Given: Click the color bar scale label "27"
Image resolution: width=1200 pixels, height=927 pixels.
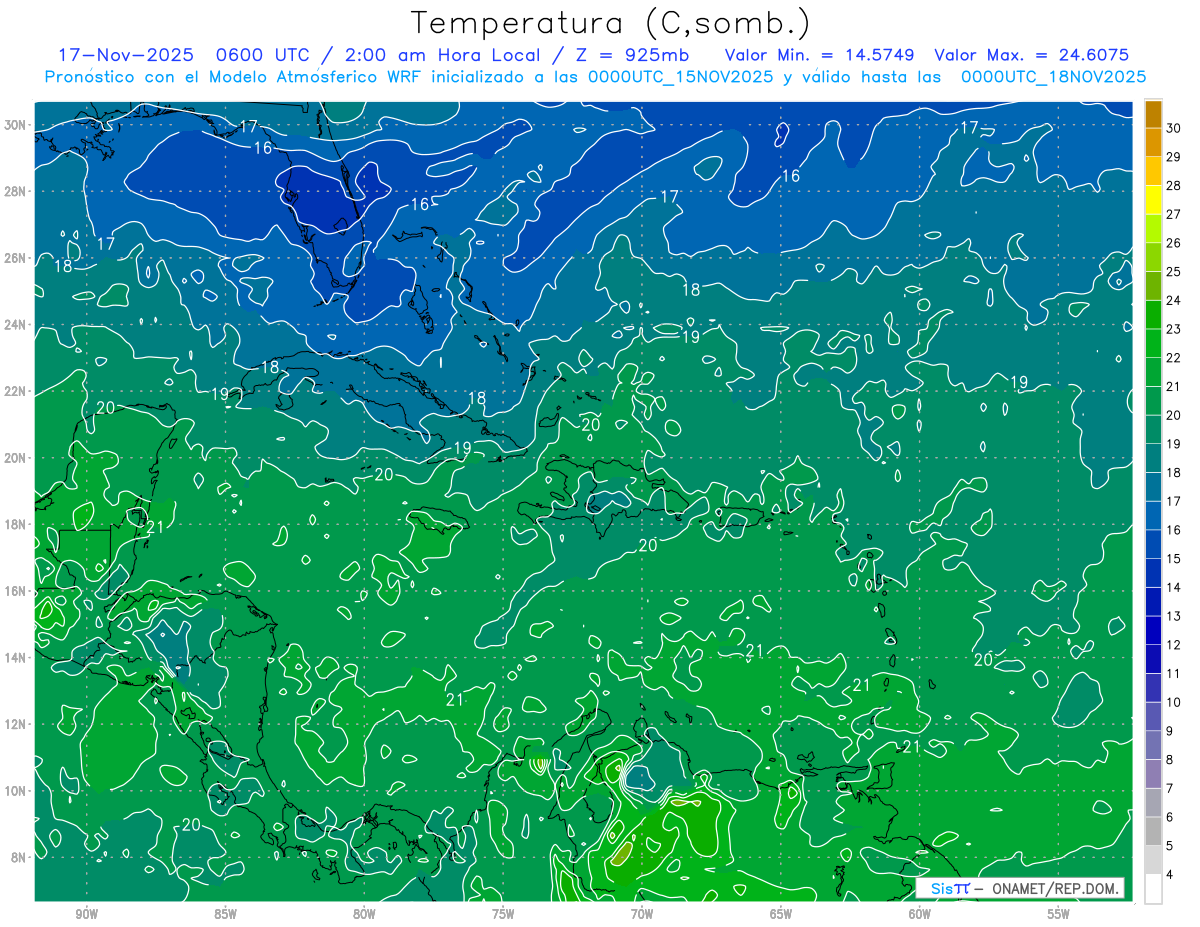Looking at the screenshot, I should (x=1173, y=214).
